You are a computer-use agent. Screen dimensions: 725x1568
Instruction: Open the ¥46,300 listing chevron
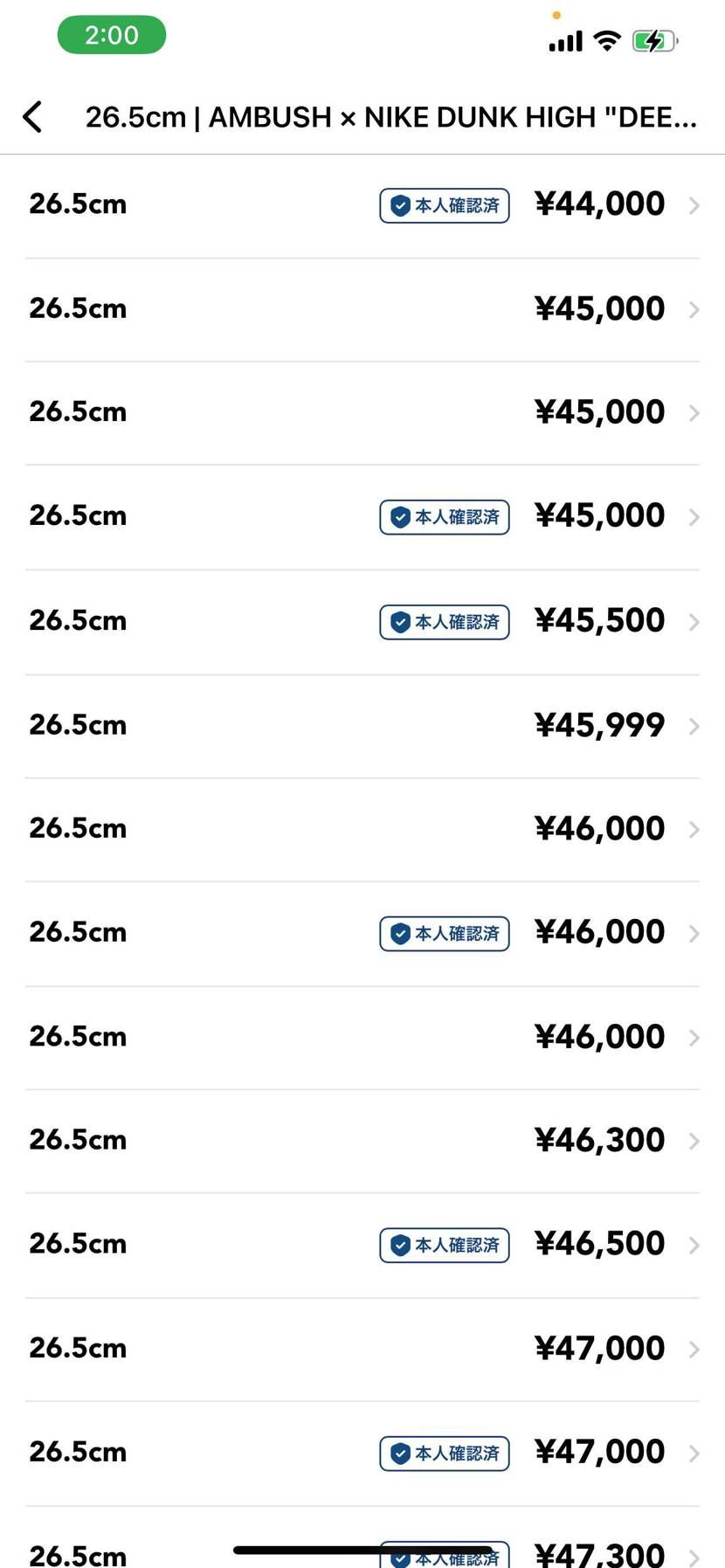tap(694, 1141)
